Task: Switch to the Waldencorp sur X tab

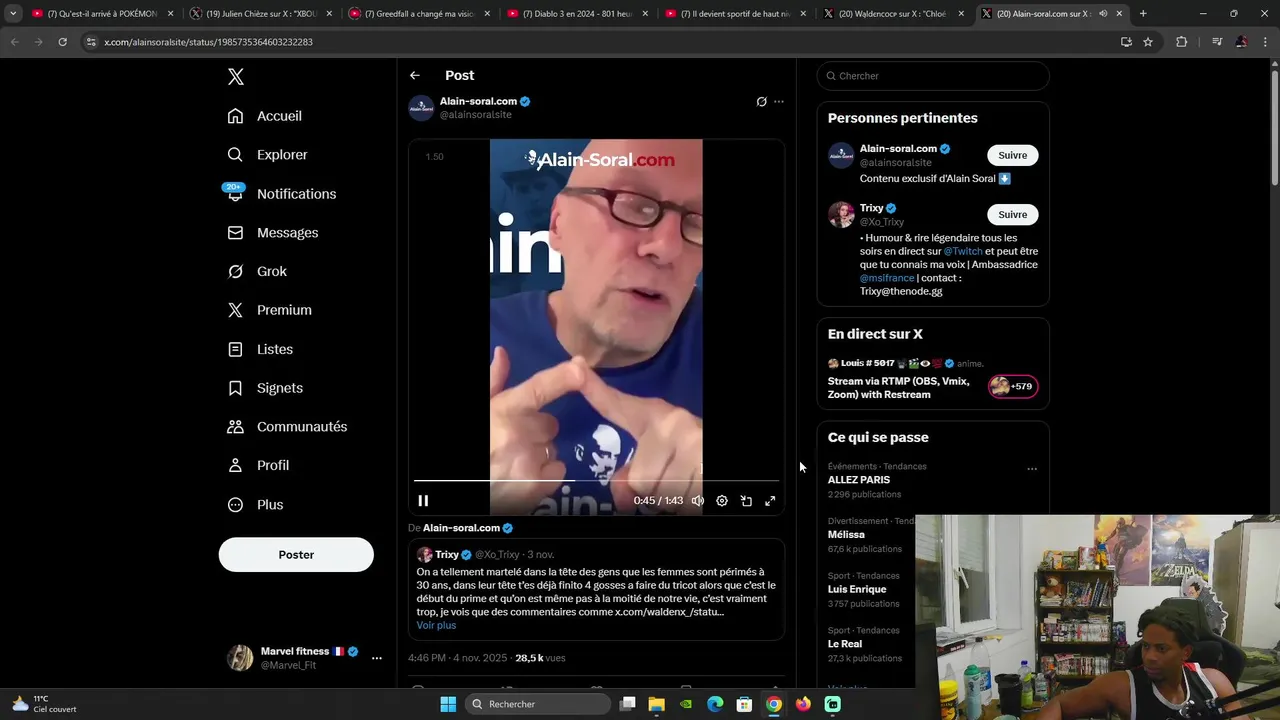Action: 892,14
